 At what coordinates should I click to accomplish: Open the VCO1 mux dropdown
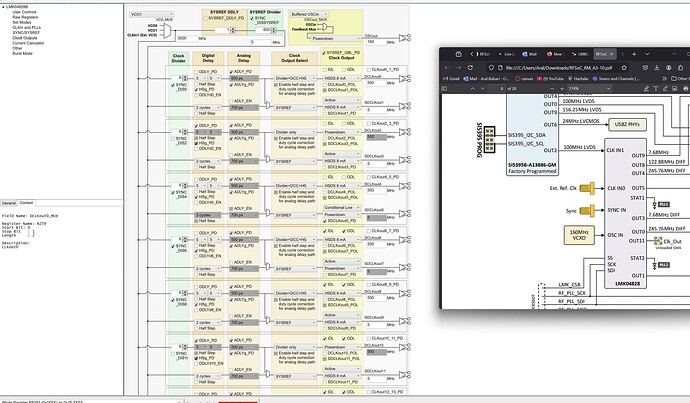151,14
